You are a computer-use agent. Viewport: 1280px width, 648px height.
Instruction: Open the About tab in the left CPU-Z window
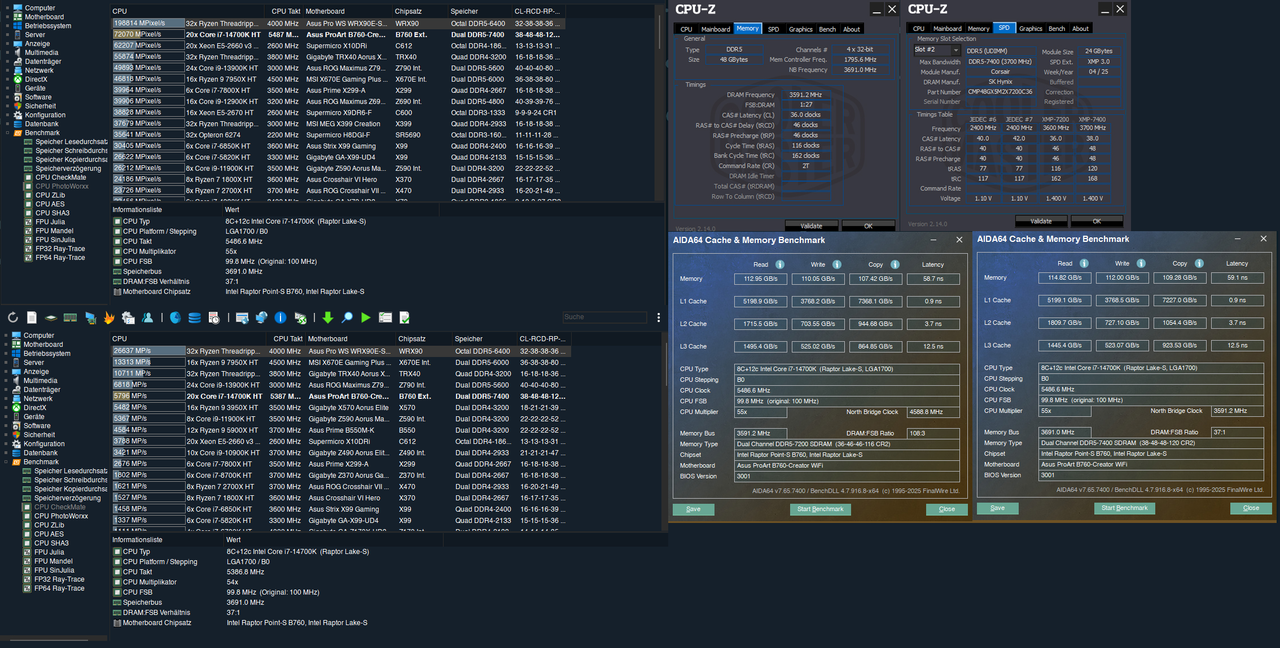click(x=851, y=29)
